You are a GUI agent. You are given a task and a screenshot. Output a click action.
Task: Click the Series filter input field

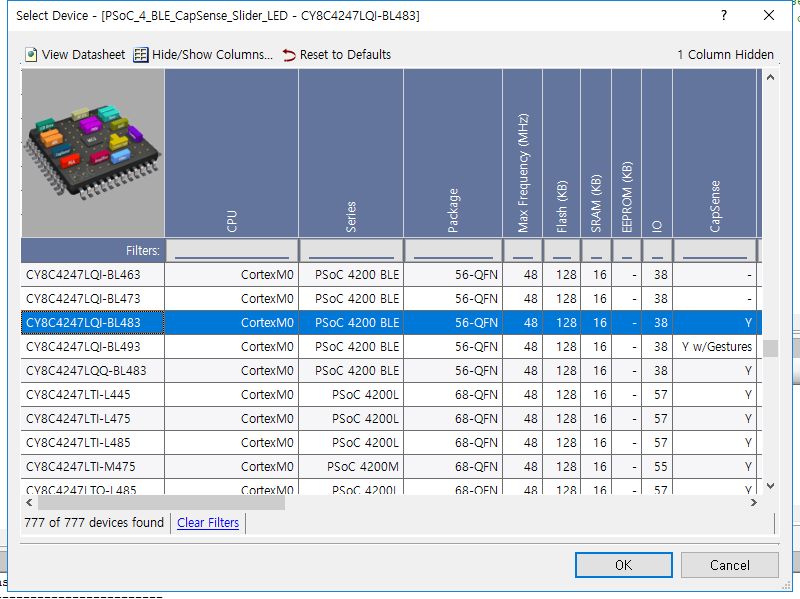coord(351,251)
